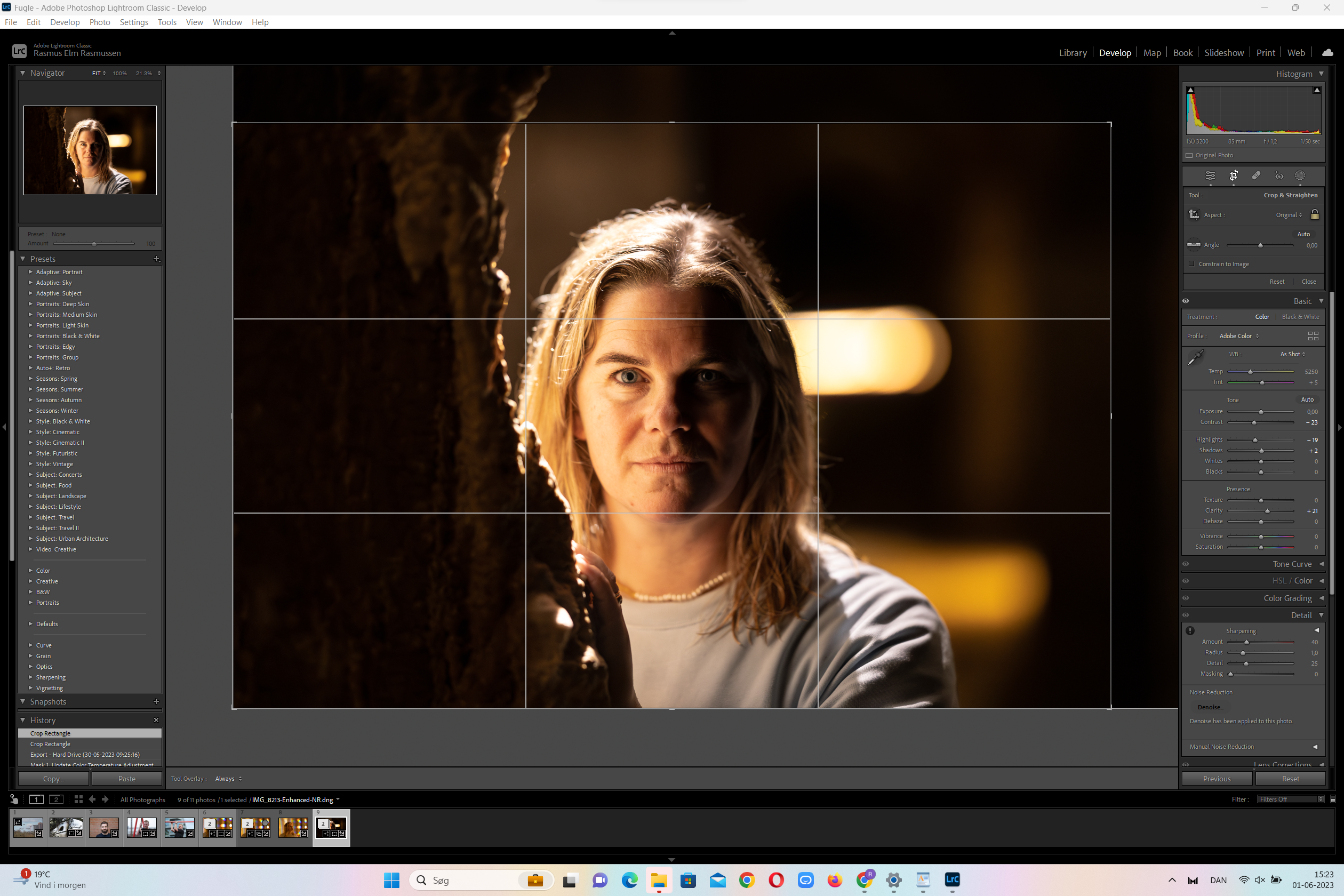The height and width of the screenshot is (896, 1344).
Task: Enable the Constrain to Image checkbox
Action: (1191, 263)
